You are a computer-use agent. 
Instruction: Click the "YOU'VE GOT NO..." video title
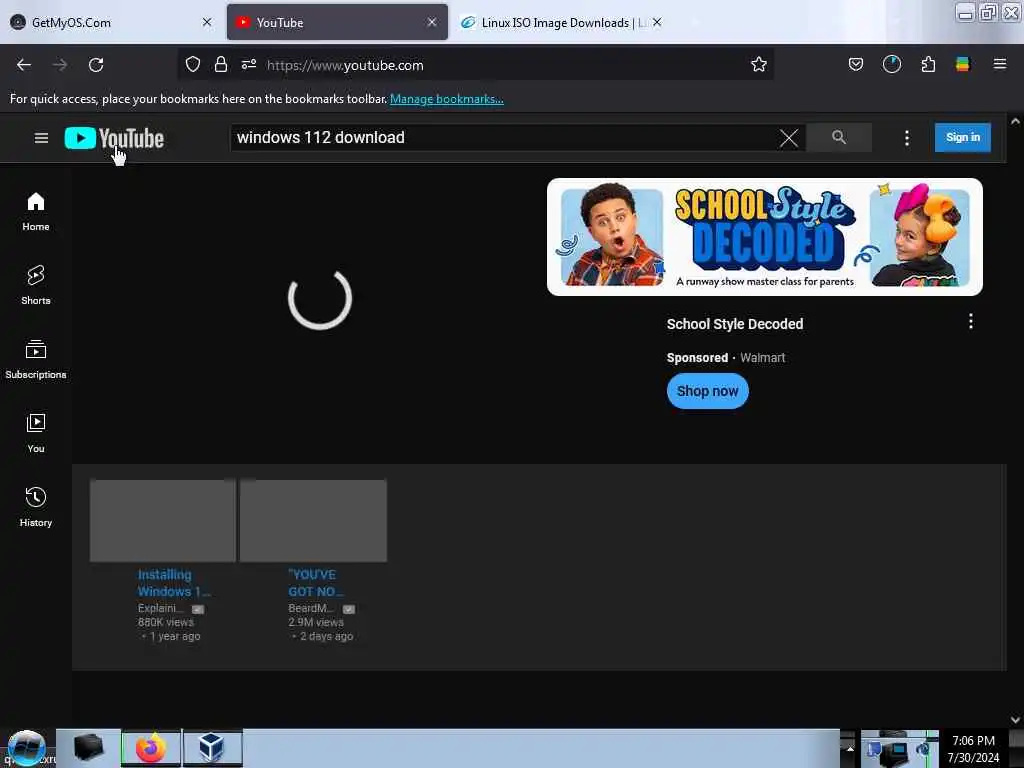316,583
